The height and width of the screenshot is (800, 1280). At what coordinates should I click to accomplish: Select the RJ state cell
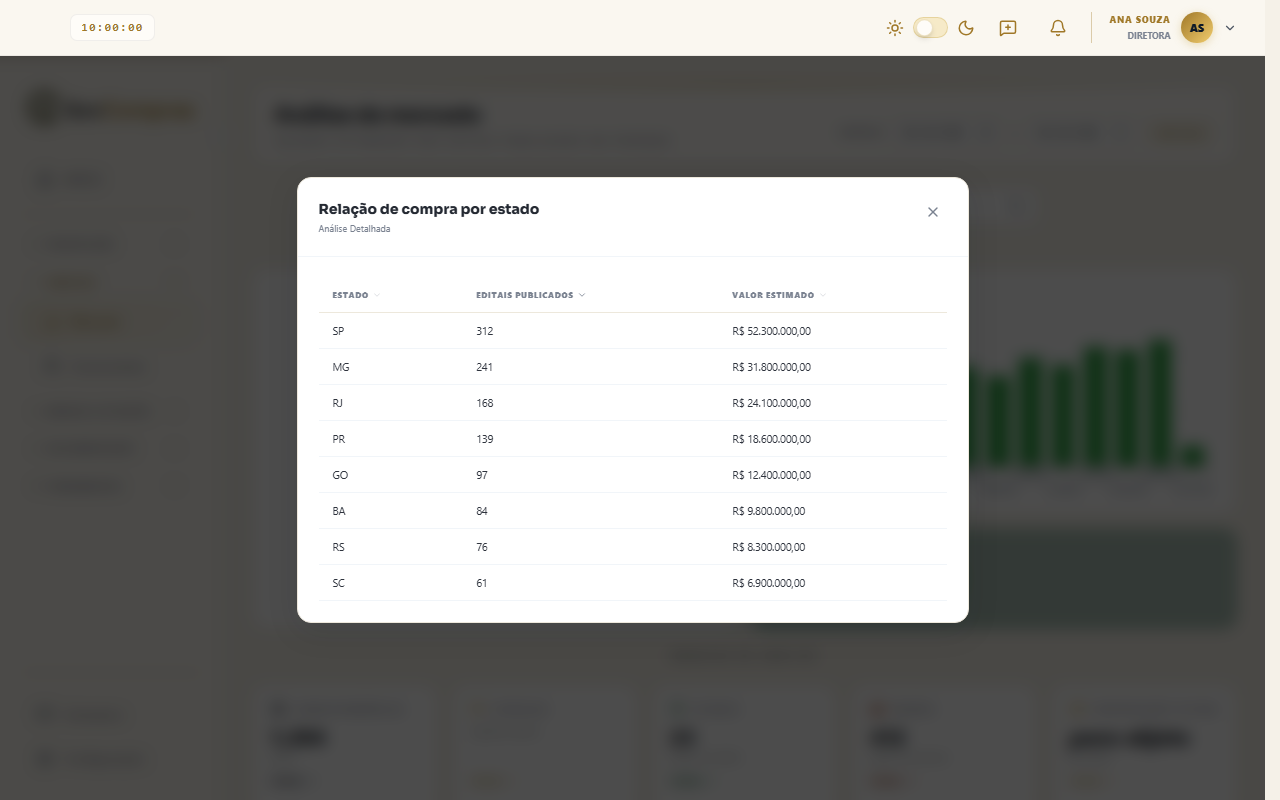[338, 403]
